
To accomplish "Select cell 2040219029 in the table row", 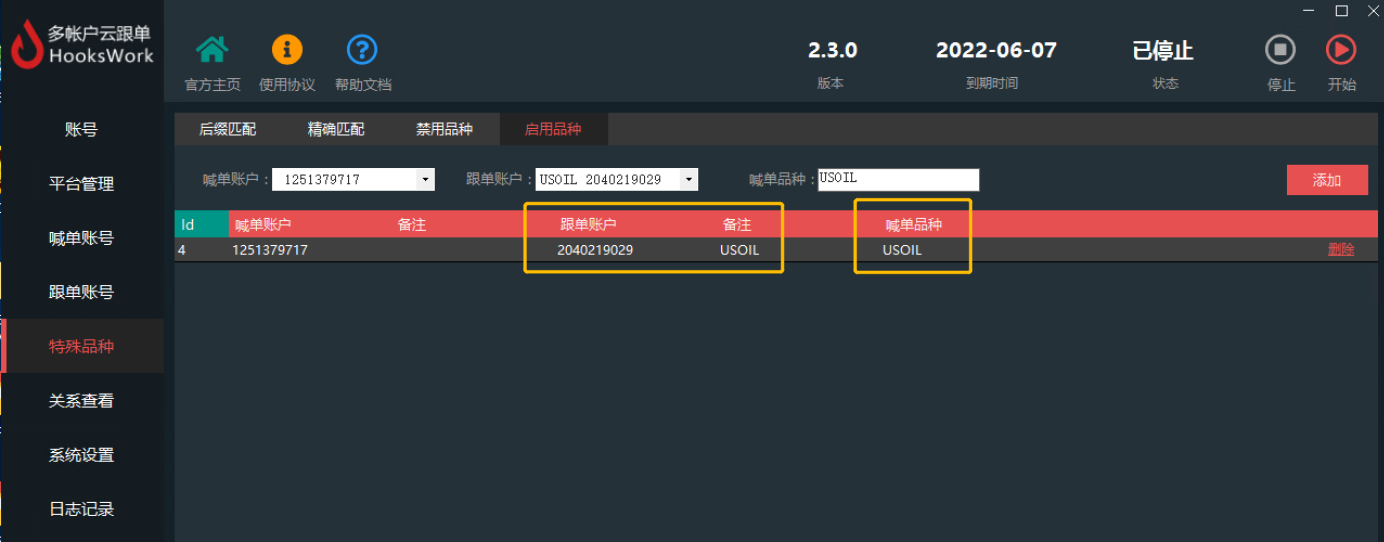I will click(595, 250).
